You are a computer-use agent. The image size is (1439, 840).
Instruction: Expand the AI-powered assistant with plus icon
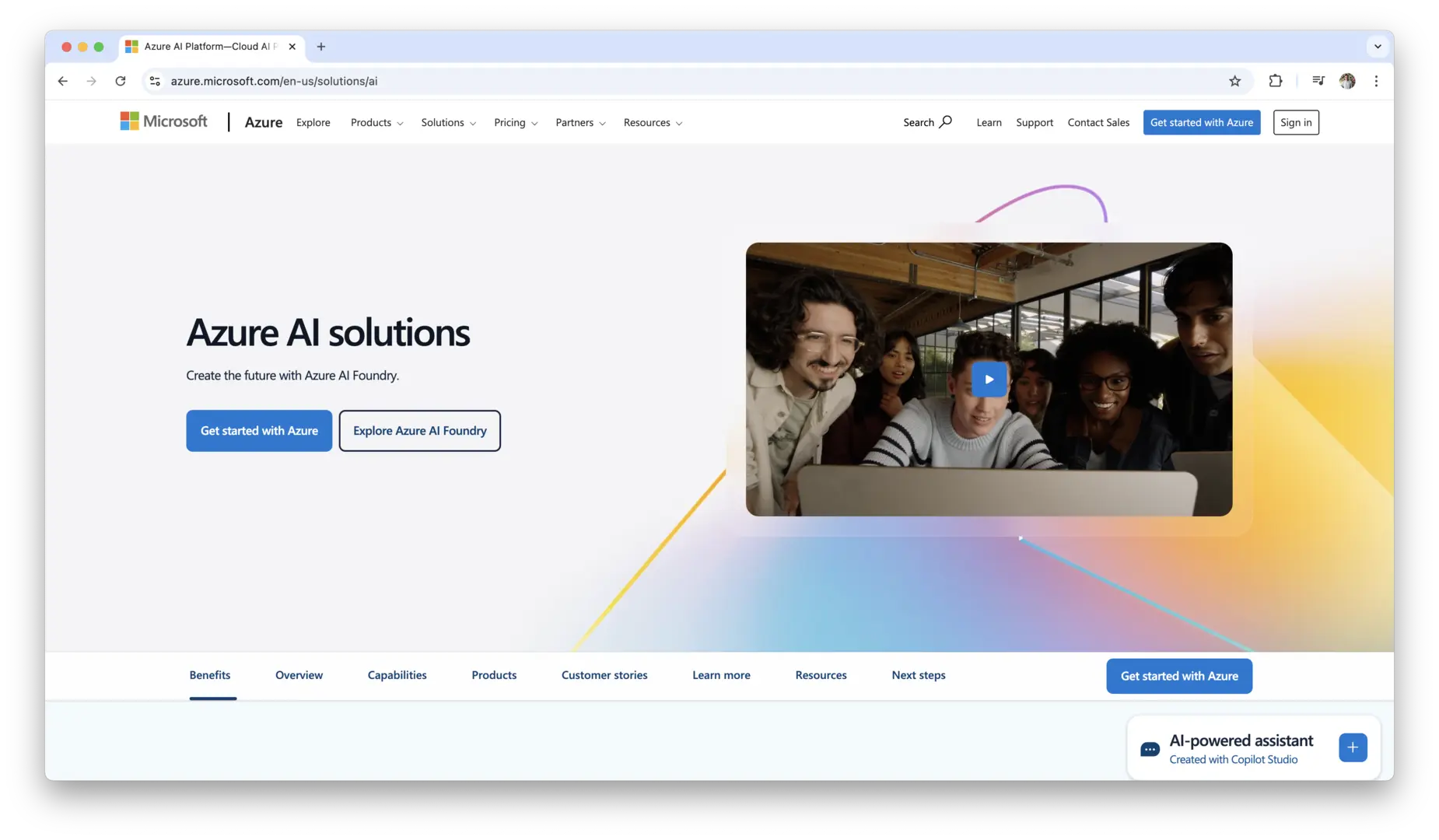[1353, 747]
